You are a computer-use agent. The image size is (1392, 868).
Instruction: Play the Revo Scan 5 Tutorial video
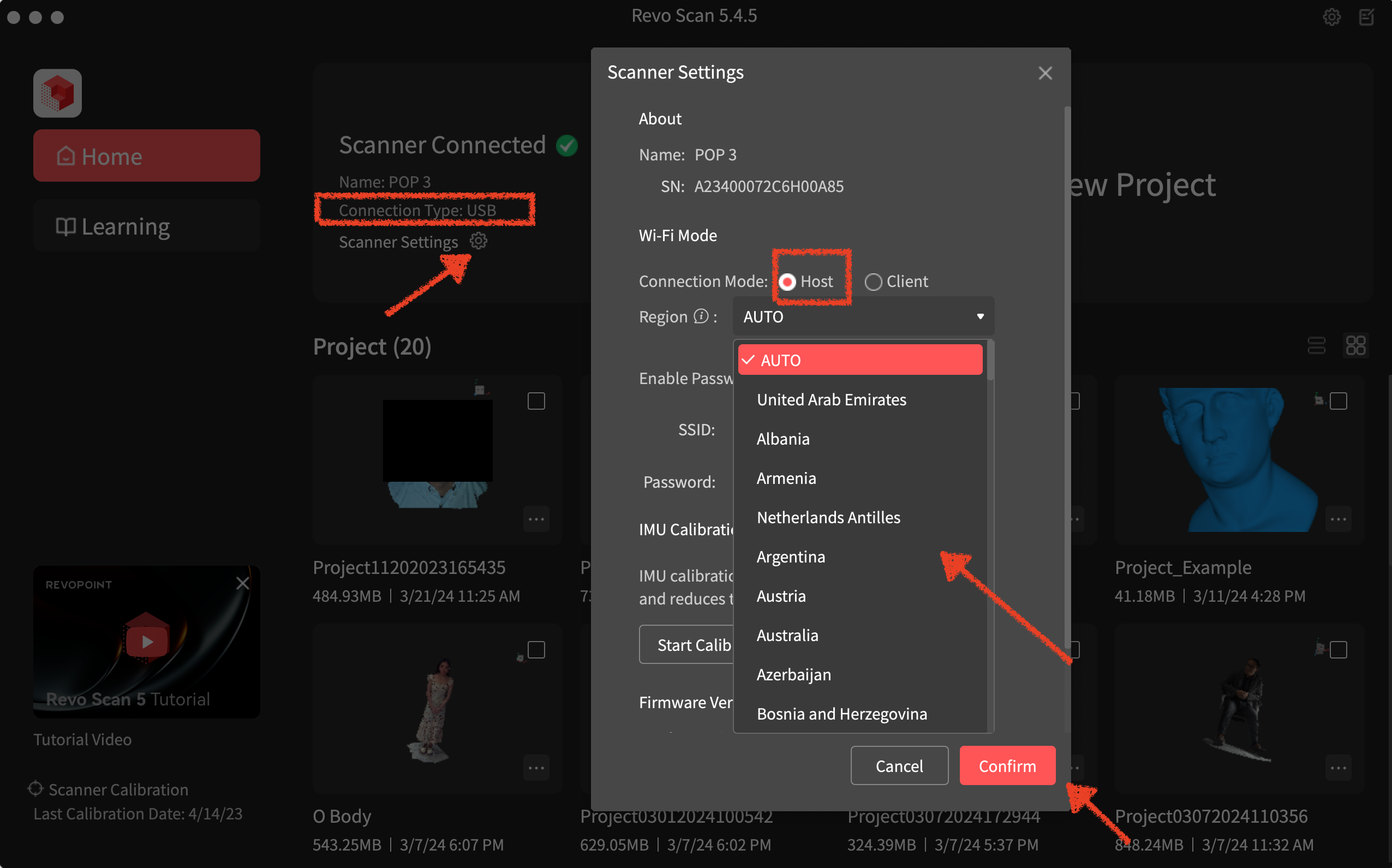[147, 641]
